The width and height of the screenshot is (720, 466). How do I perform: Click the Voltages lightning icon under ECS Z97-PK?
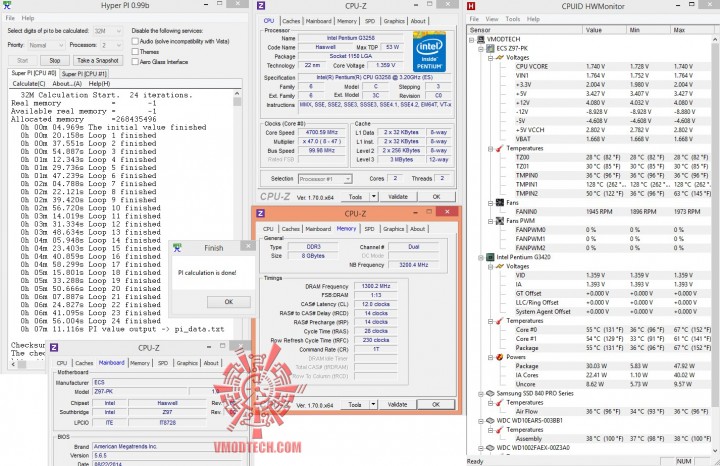[500, 58]
